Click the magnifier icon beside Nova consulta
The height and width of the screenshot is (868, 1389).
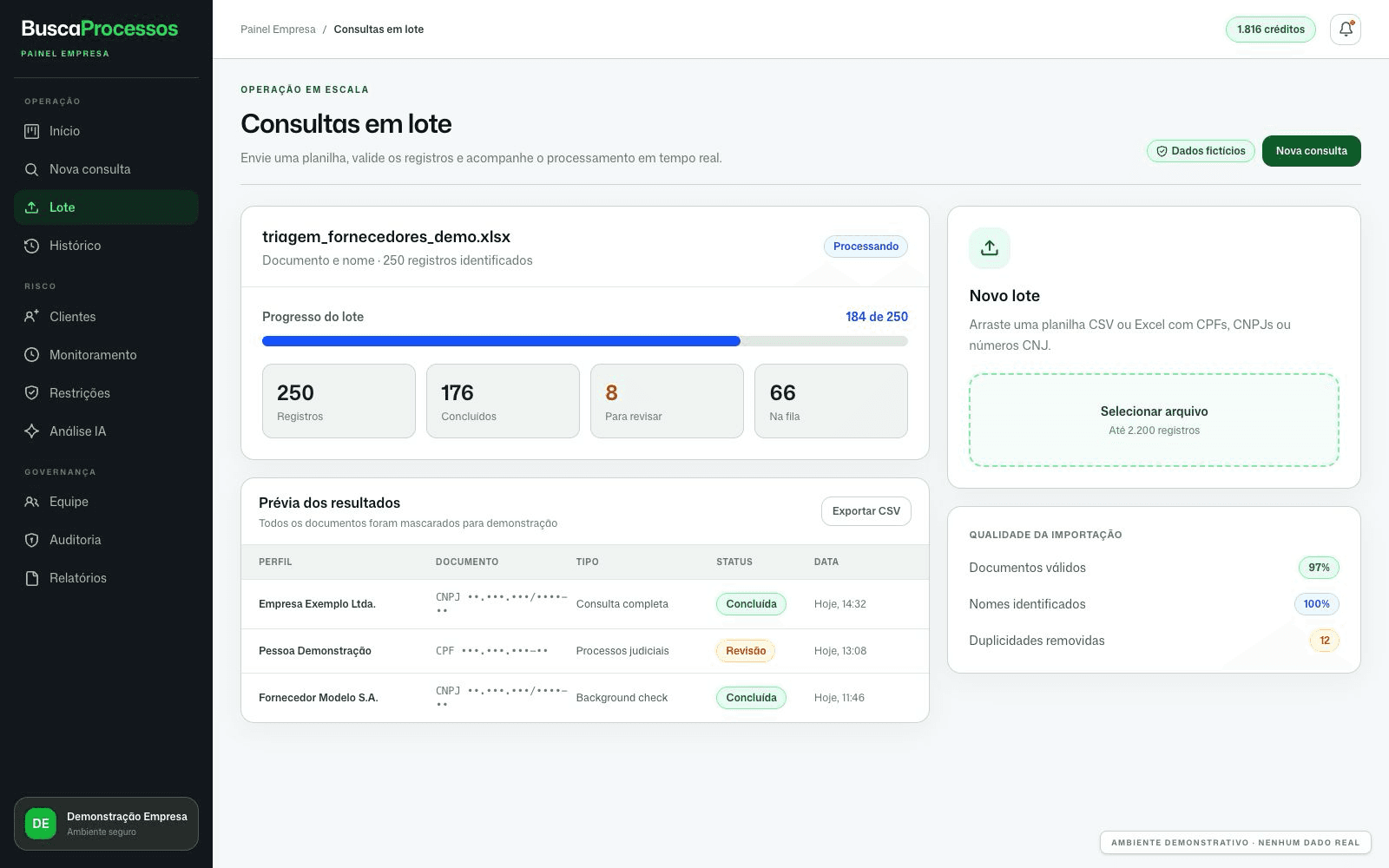(32, 169)
